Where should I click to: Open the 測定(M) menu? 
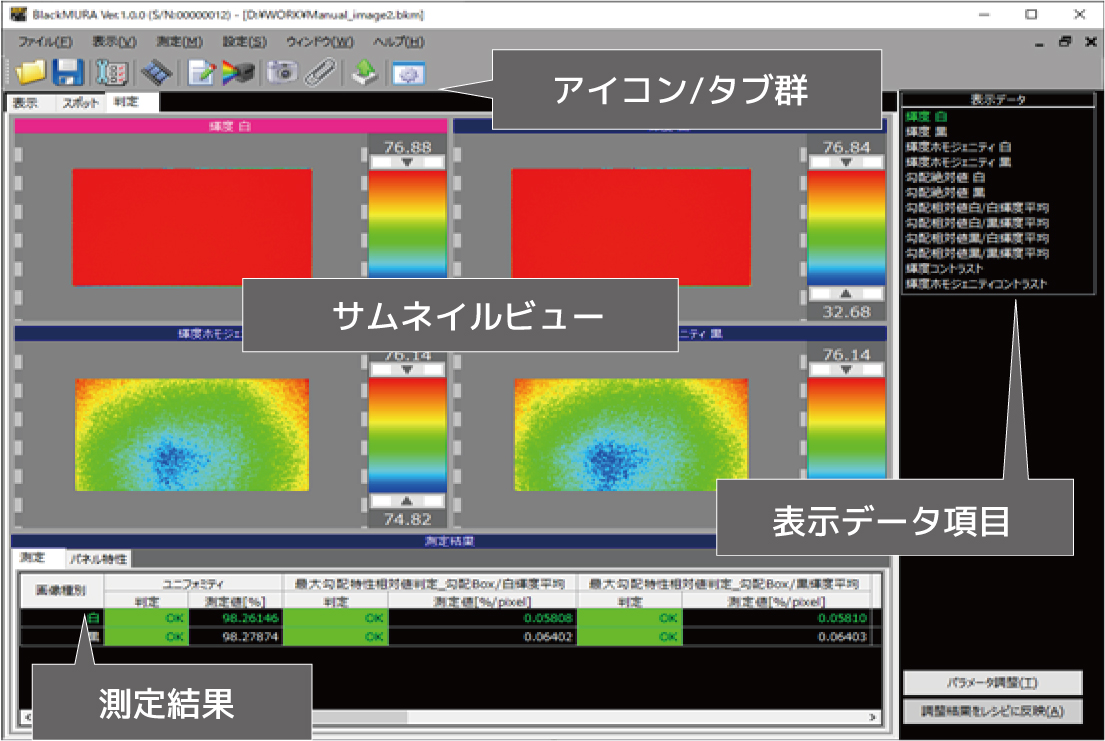(x=179, y=42)
